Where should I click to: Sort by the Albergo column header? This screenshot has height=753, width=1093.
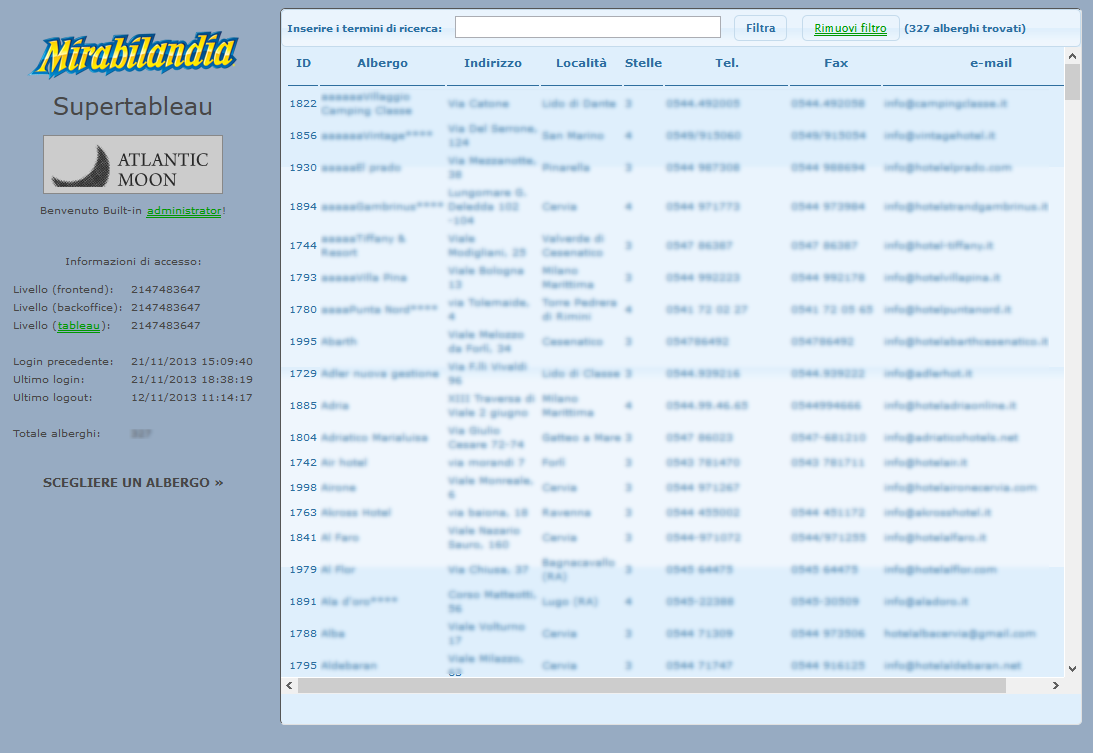[382, 63]
